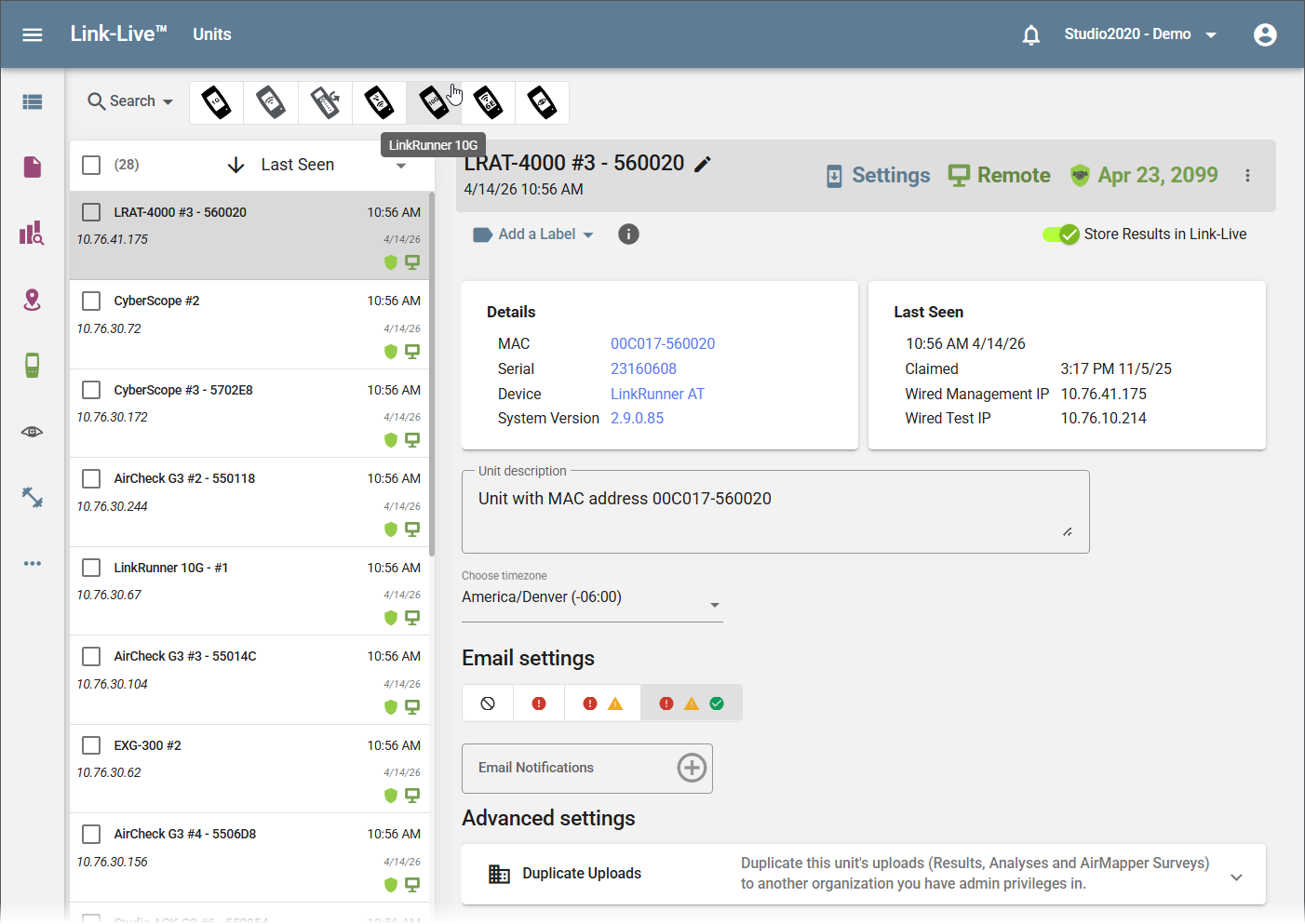Open the user account profile icon
Screen dimensions: 1305x924
[1265, 34]
